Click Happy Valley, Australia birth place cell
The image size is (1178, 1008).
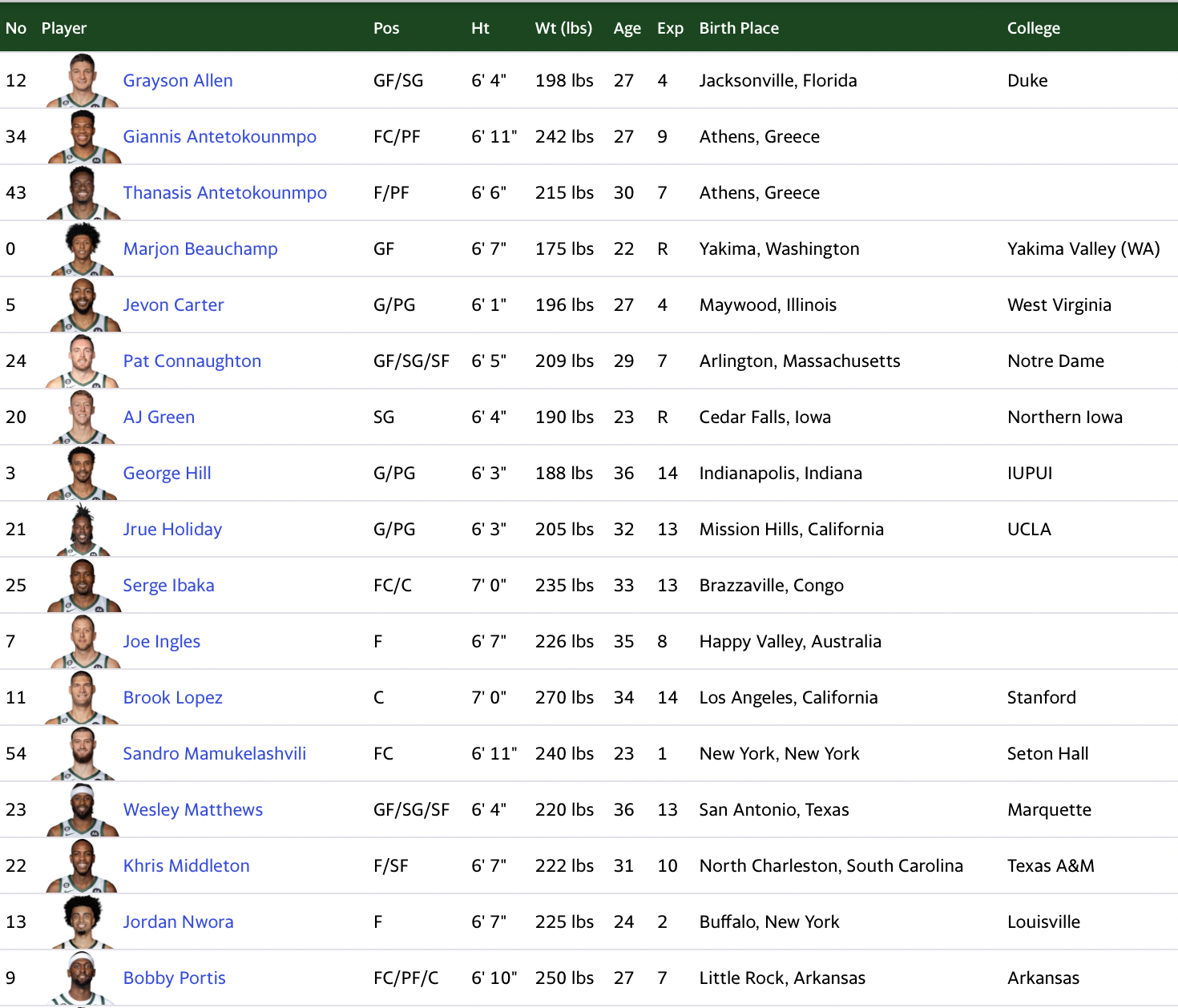[x=790, y=641]
